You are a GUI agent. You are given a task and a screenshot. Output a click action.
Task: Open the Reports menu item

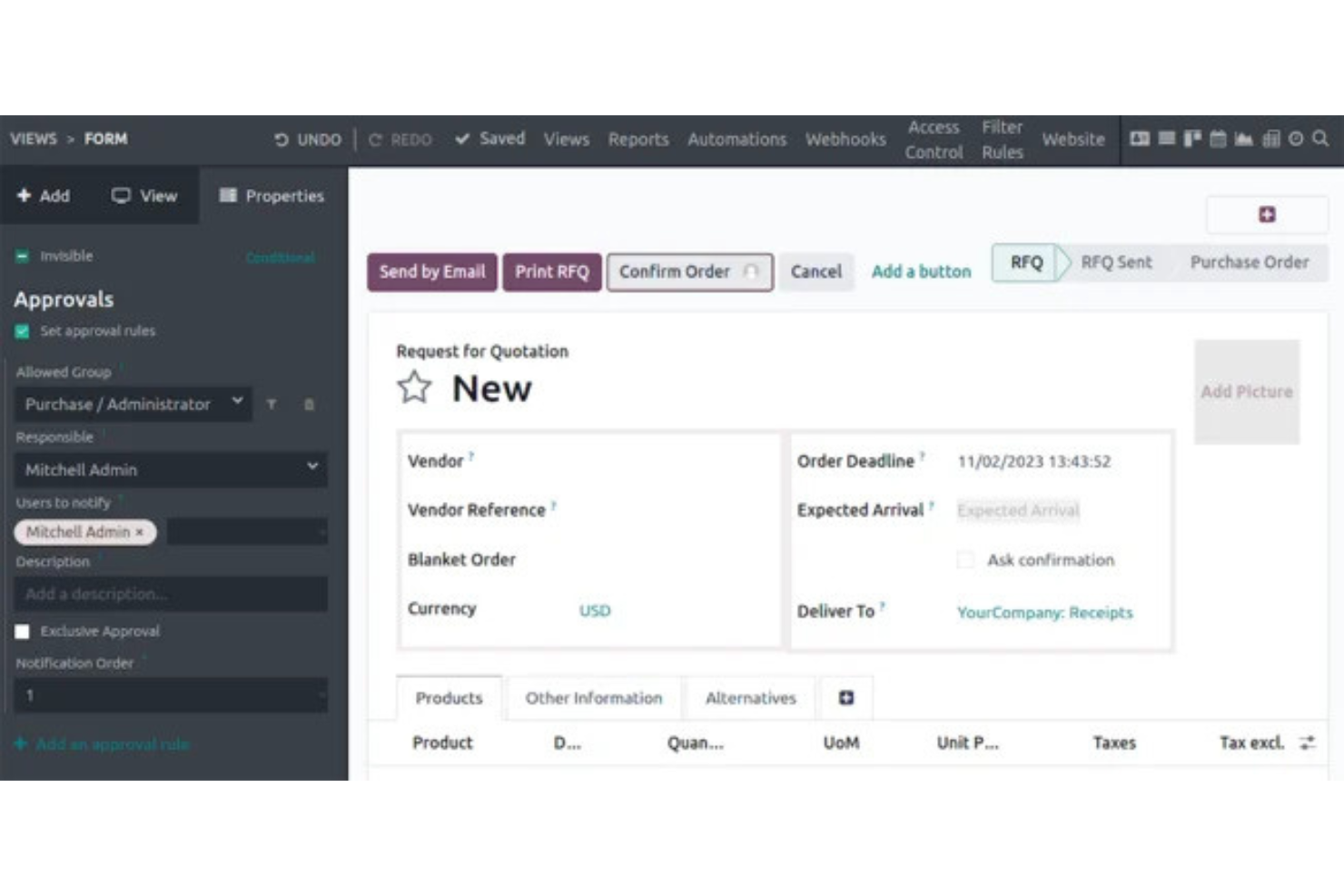click(637, 139)
